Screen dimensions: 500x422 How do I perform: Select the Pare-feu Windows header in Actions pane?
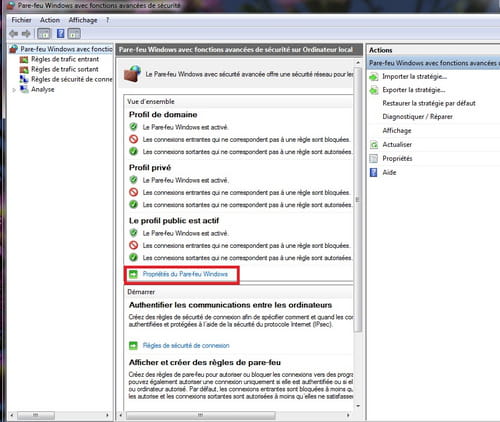pos(434,63)
